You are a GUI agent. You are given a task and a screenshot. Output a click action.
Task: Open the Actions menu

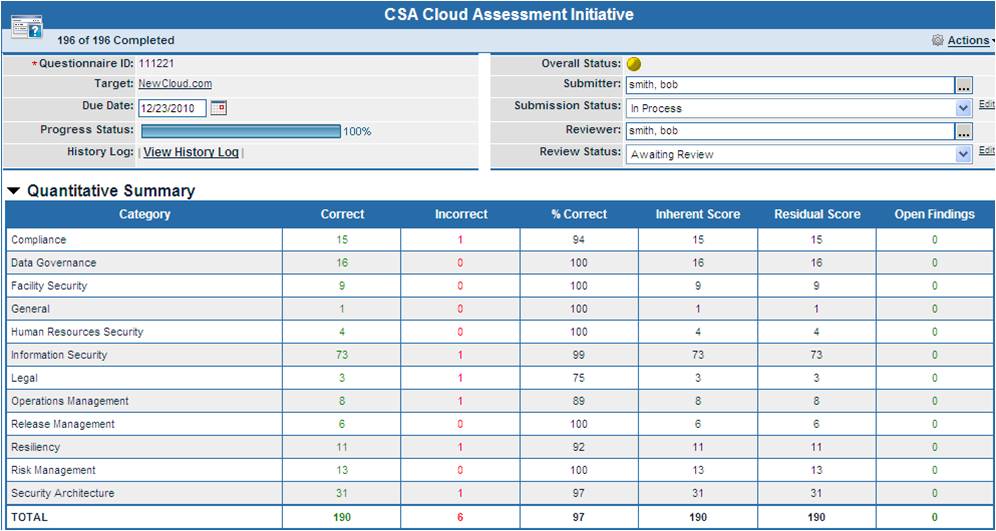968,41
